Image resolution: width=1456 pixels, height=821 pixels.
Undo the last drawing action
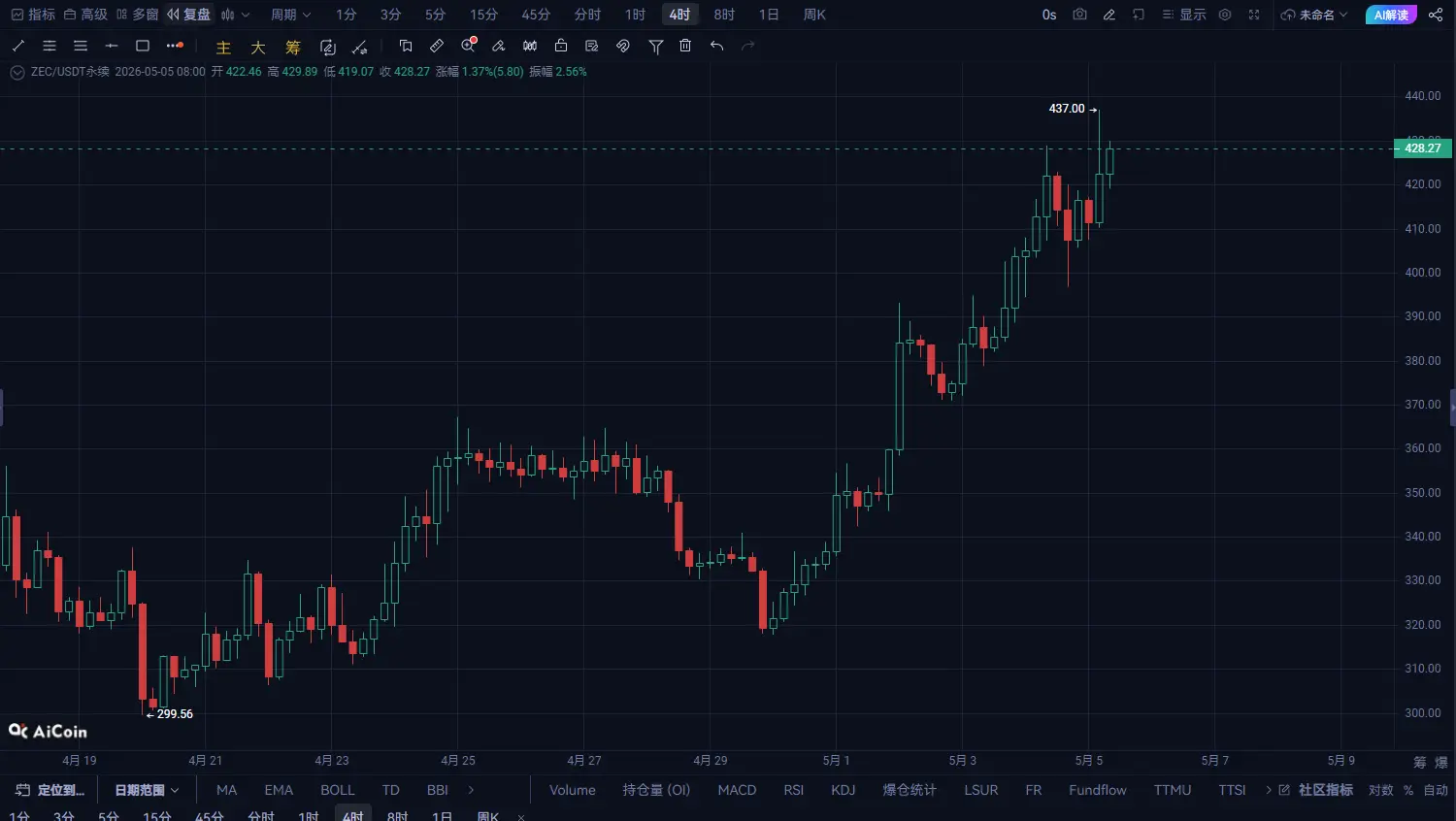coord(716,46)
